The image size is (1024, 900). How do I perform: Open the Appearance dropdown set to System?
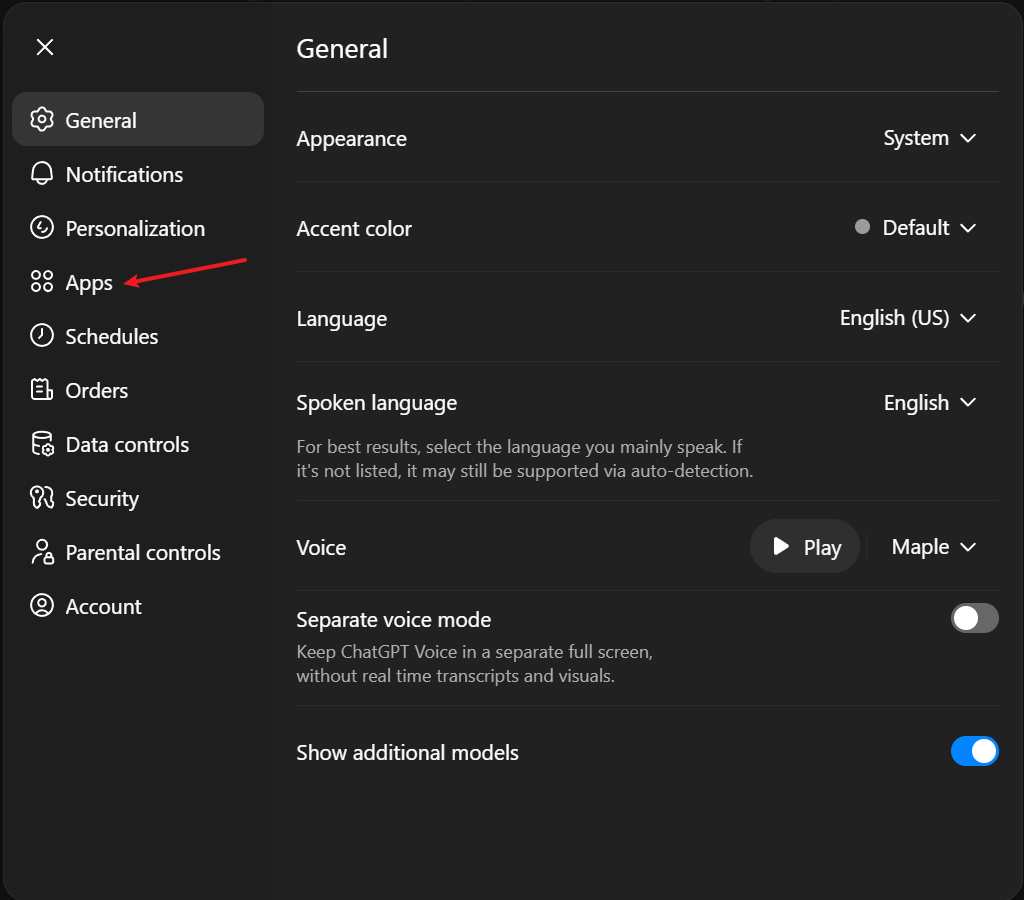pos(929,138)
